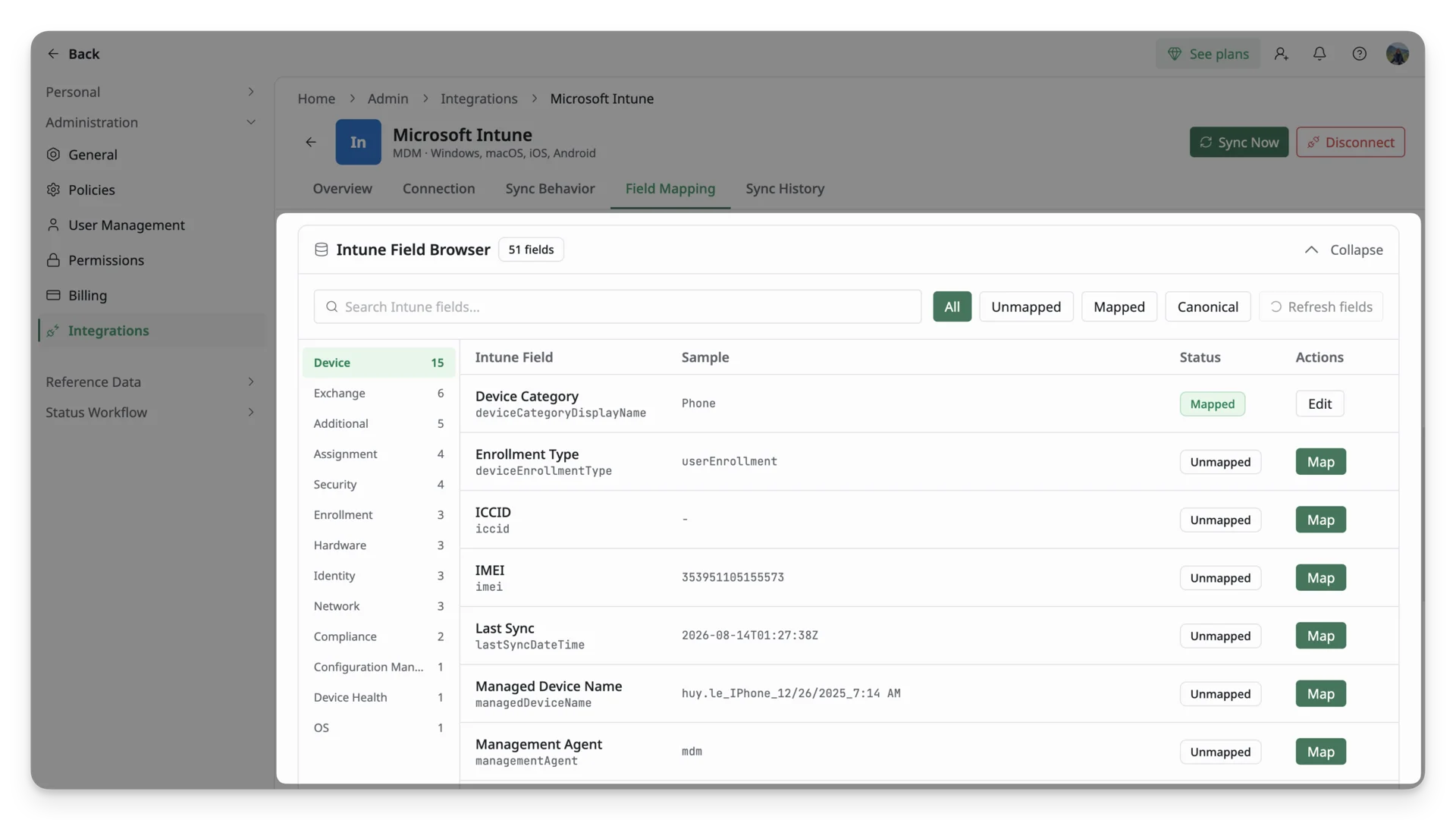1456x820 pixels.
Task: Select the Security category
Action: [378, 485]
